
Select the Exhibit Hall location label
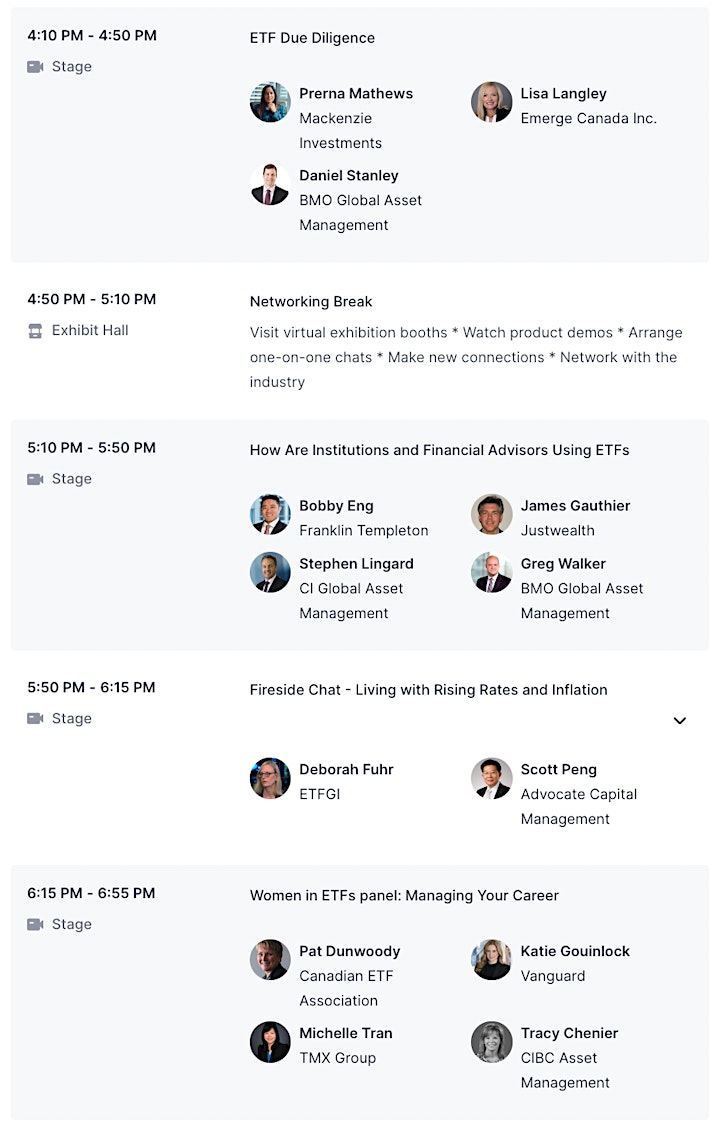tap(90, 330)
